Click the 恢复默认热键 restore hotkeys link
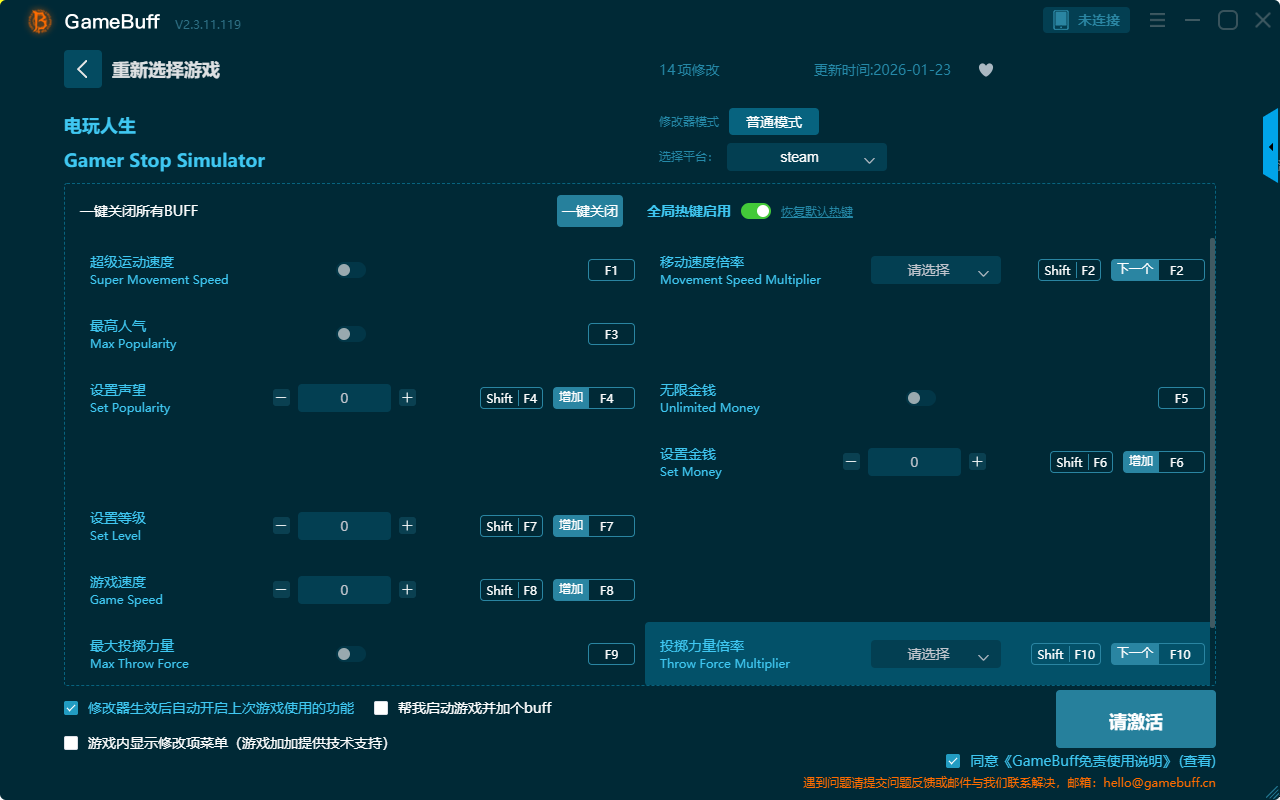 817,212
